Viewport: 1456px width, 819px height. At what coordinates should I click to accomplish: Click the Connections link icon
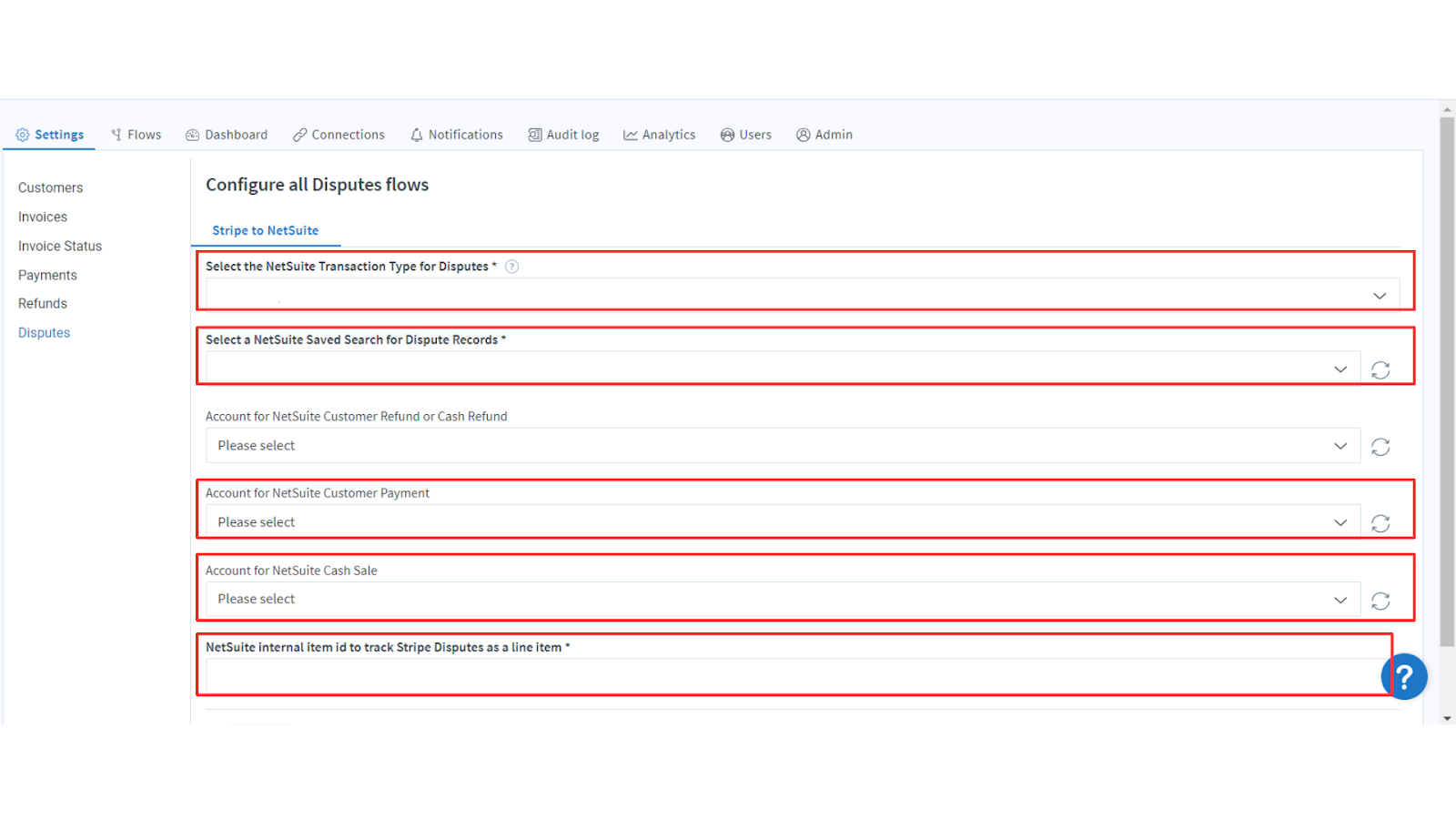(299, 135)
